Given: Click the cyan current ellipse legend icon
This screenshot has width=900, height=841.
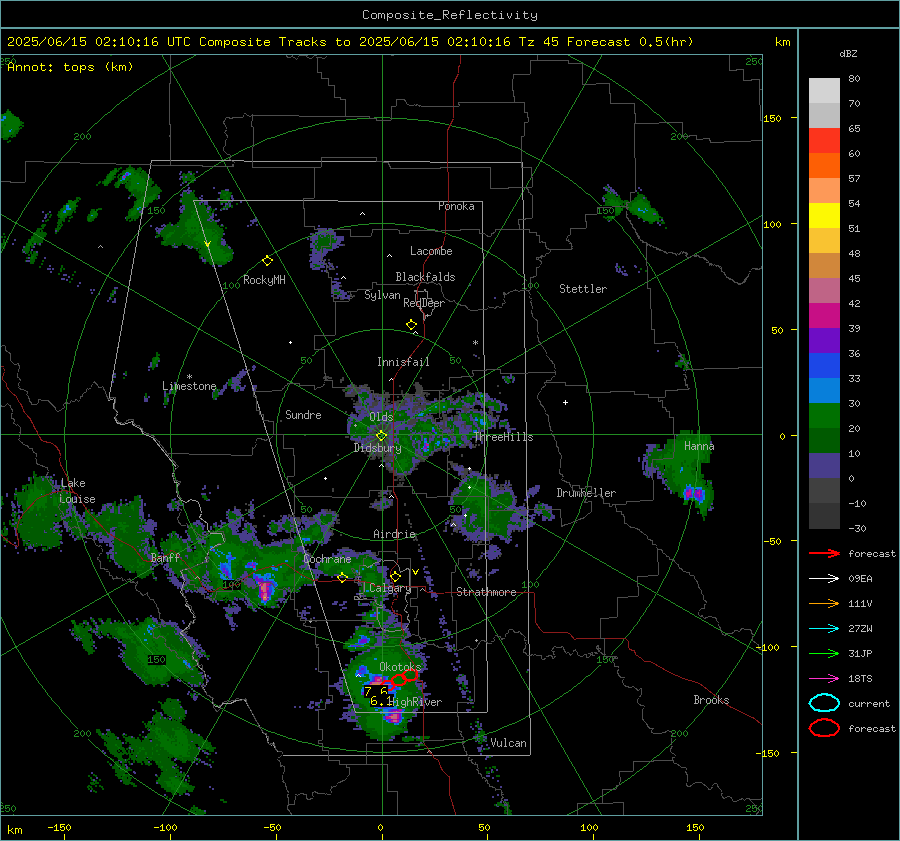Looking at the screenshot, I should click(824, 703).
